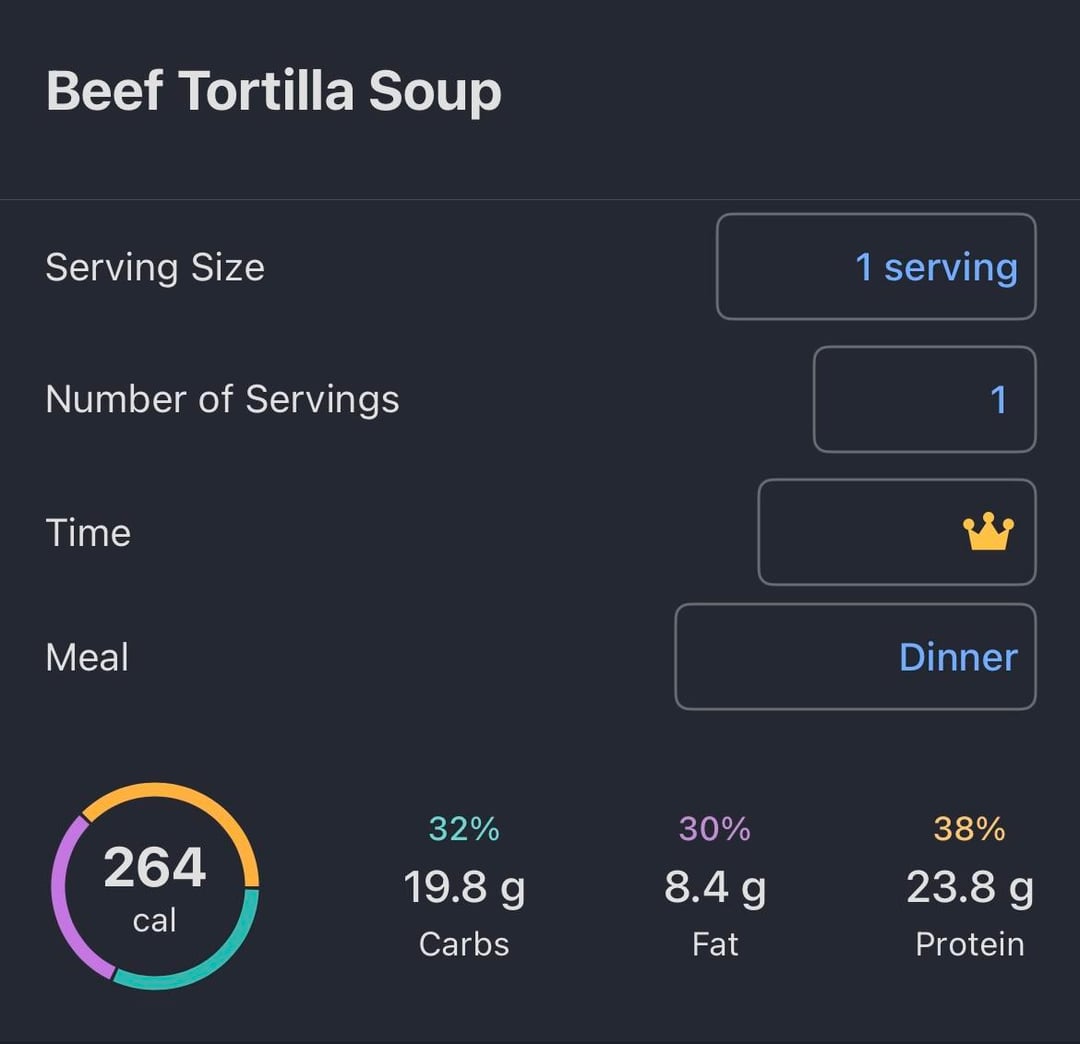Click the Serving Size label

pyautogui.click(x=155, y=268)
